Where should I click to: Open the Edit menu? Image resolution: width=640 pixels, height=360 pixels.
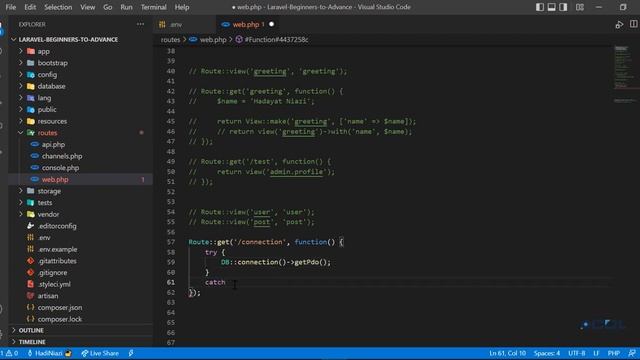pyautogui.click(x=30, y=7)
